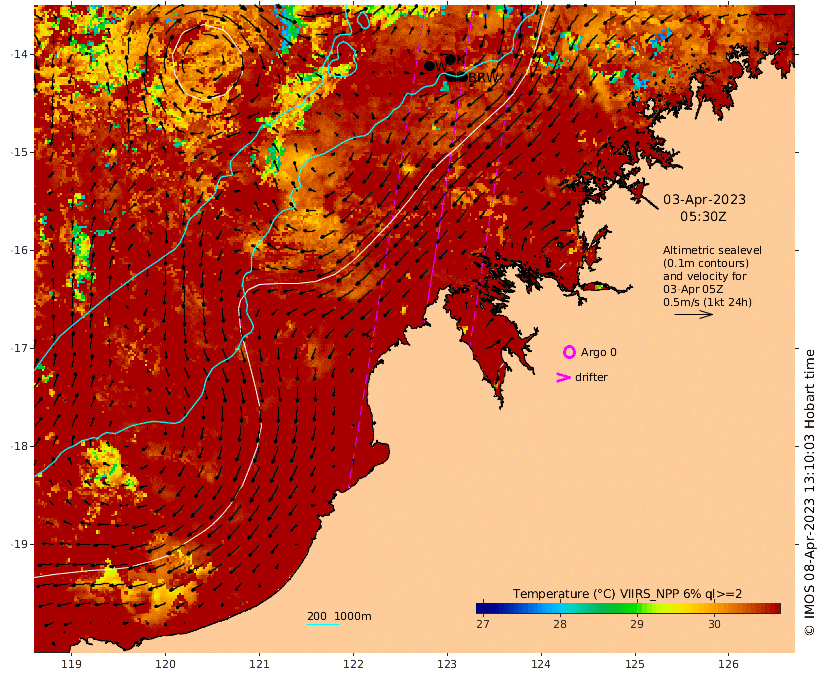Viewport: 820px width, 680px height.
Task: Click the dark red end of temperature colour bar
Action: pos(775,608)
